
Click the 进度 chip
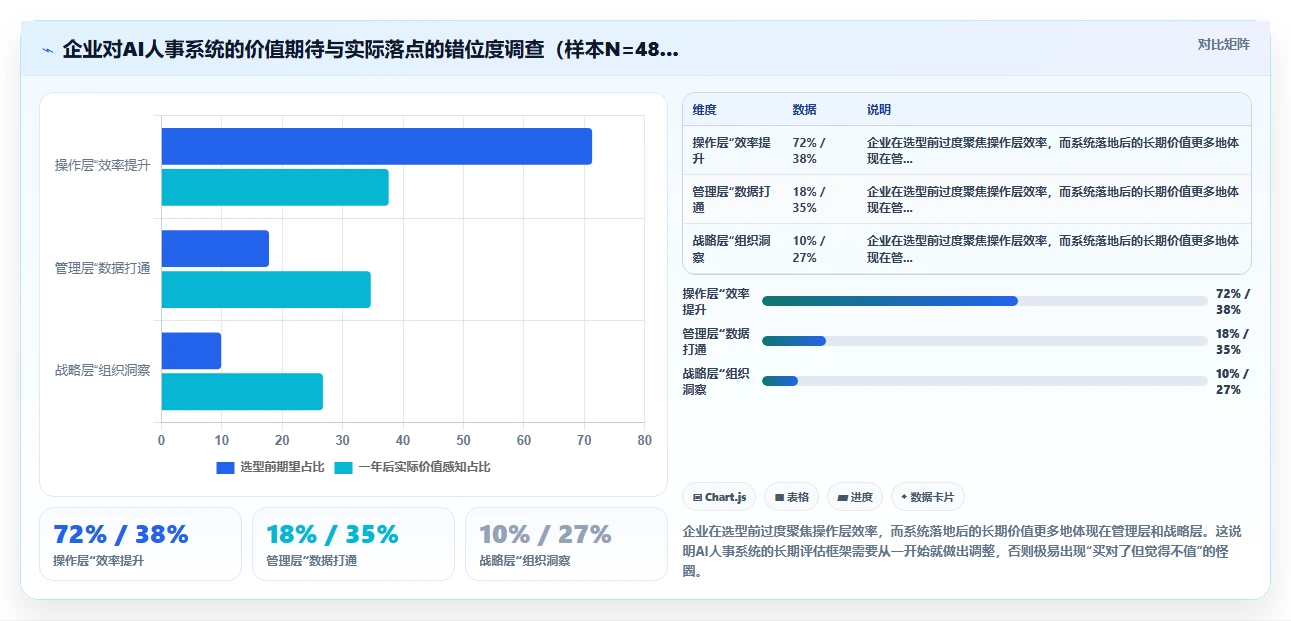[x=855, y=497]
